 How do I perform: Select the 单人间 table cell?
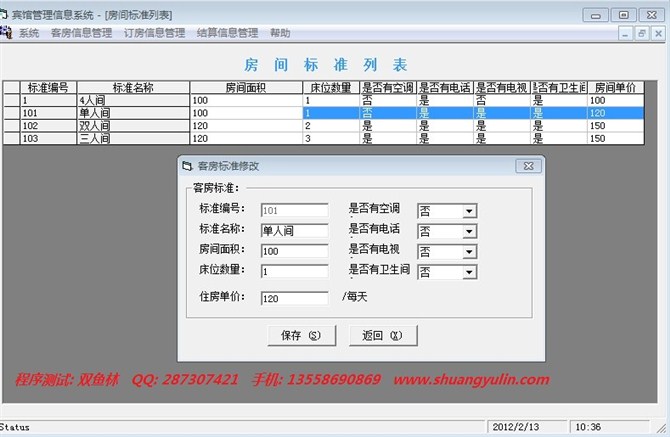pyautogui.click(x=133, y=113)
